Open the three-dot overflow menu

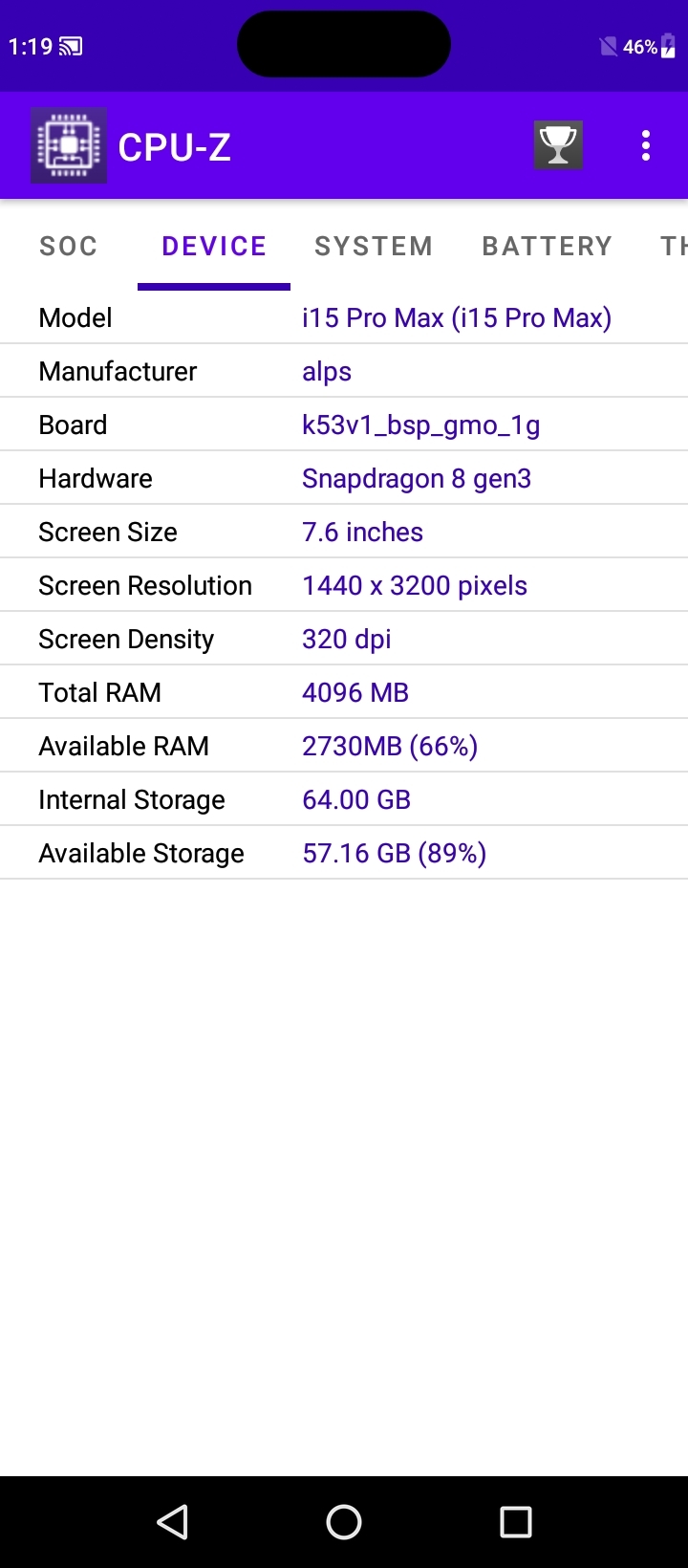[x=646, y=145]
